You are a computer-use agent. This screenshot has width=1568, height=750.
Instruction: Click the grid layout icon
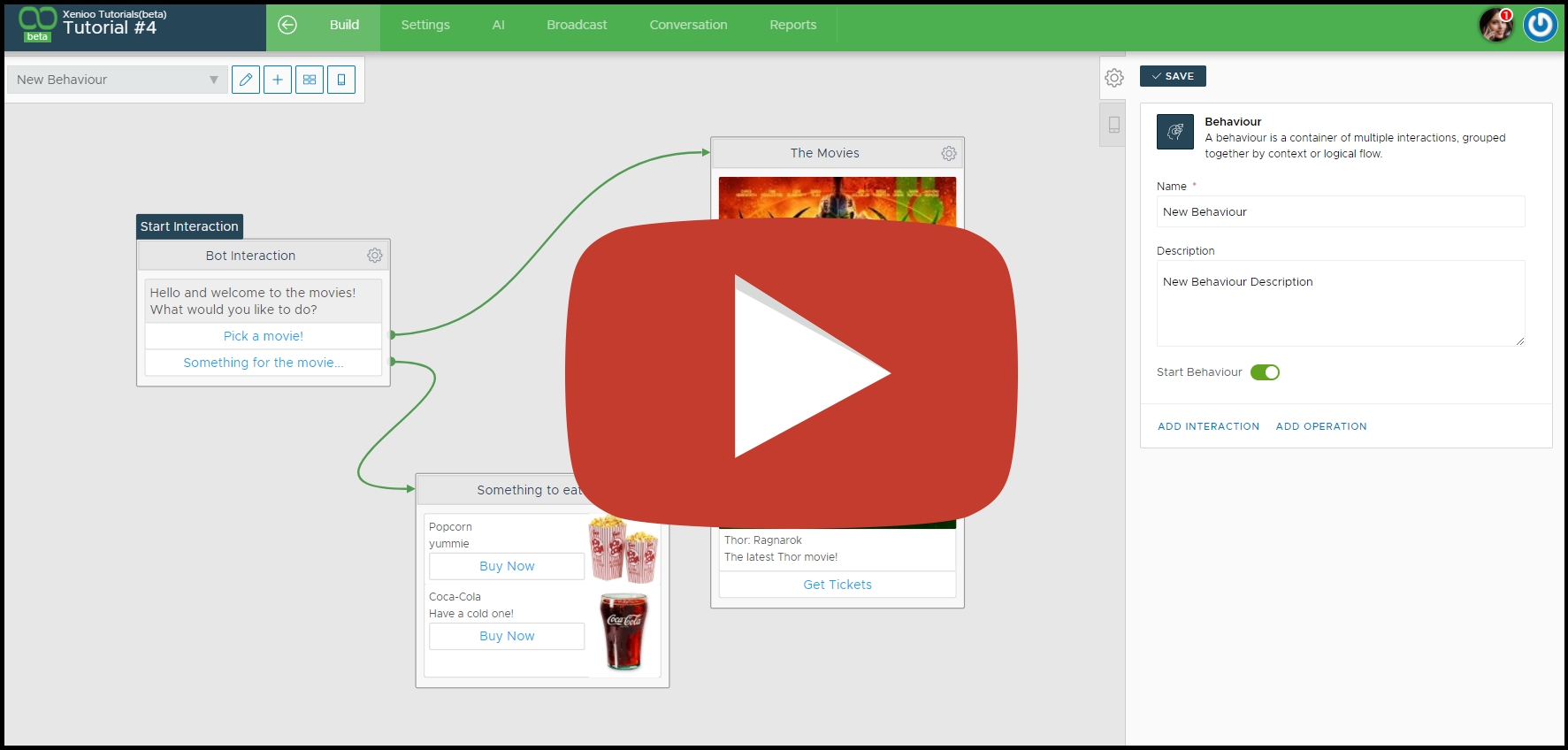(310, 80)
